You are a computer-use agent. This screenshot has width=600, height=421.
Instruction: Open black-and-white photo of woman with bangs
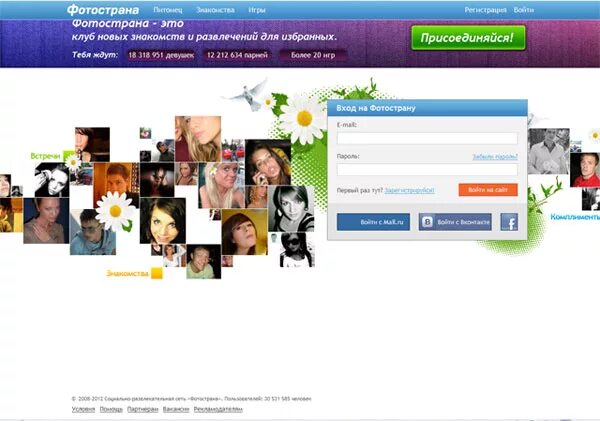coord(291,209)
